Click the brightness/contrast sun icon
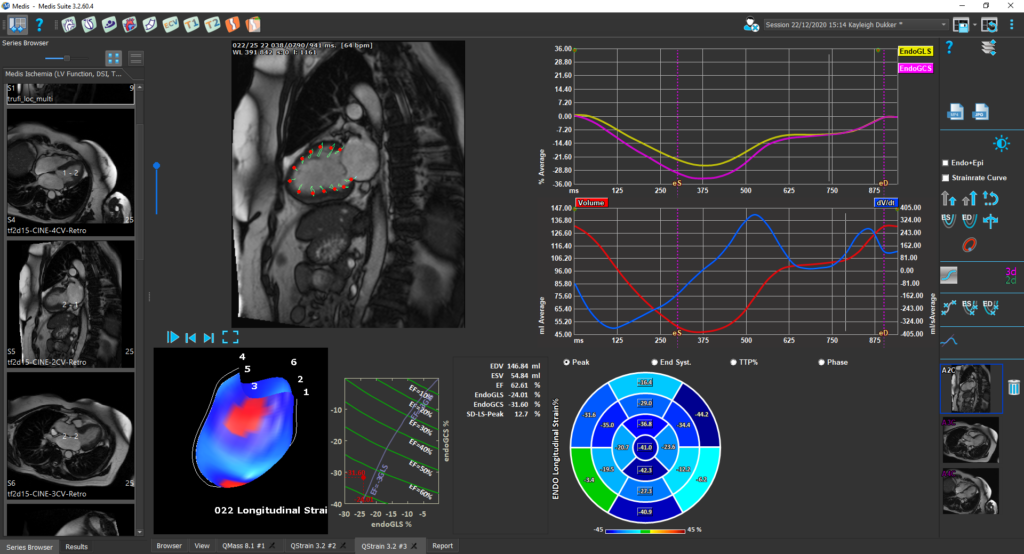This screenshot has width=1024, height=554. 973,144
